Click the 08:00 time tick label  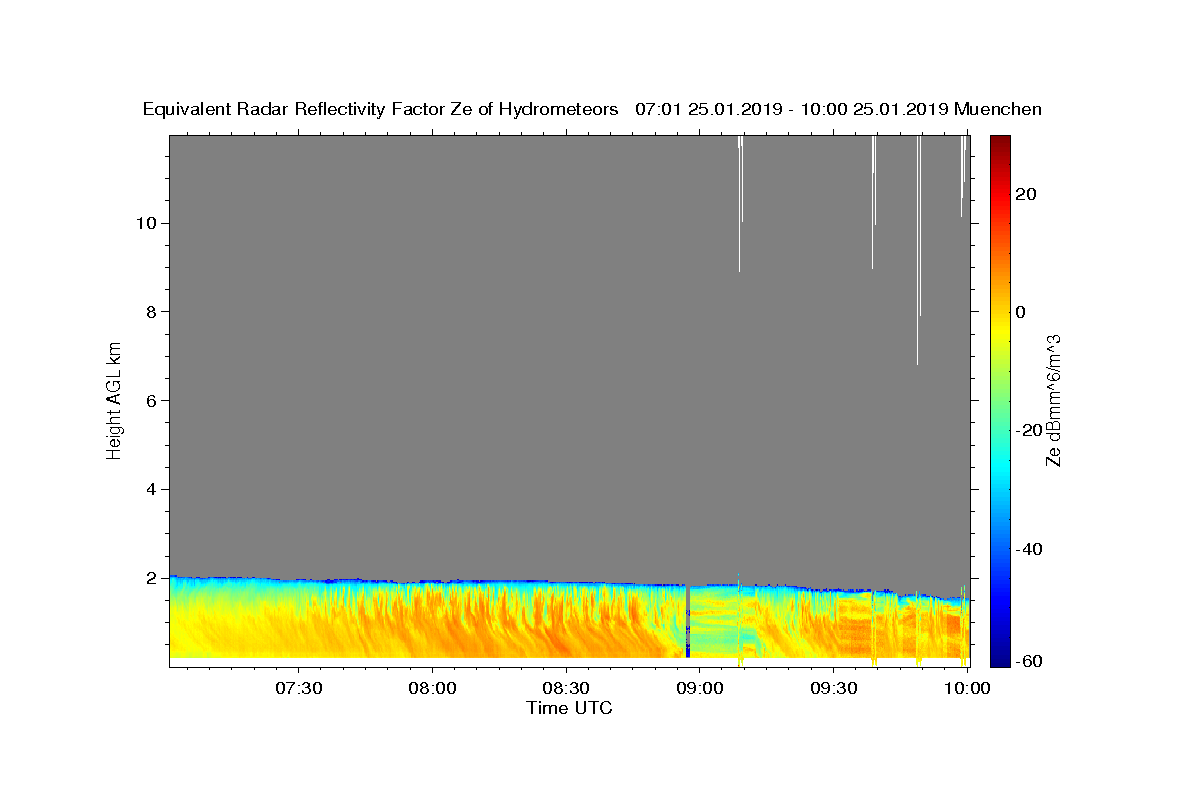click(432, 688)
